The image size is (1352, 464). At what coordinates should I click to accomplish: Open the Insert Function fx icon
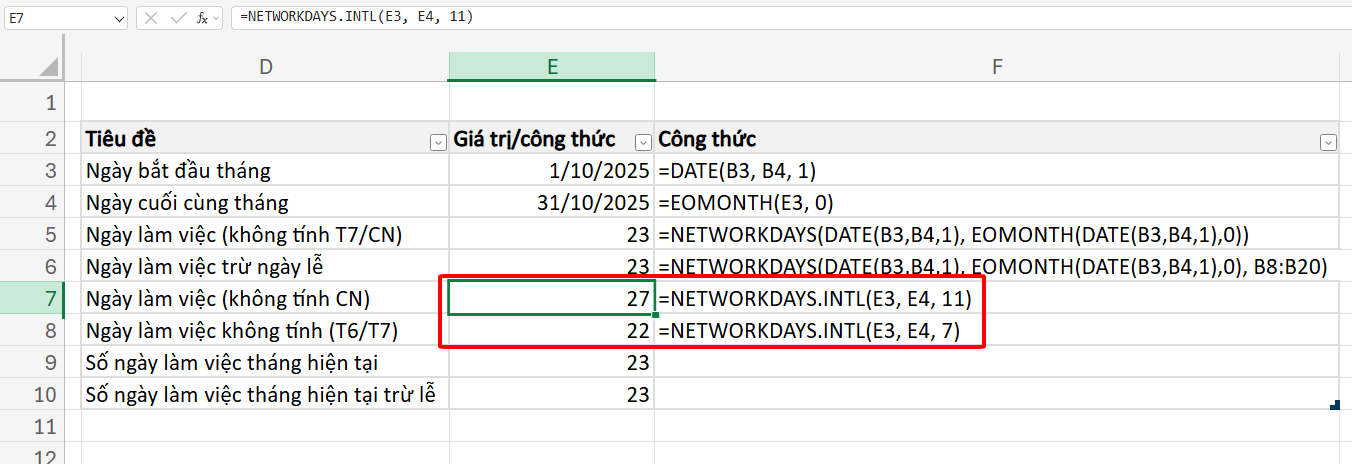[x=203, y=18]
